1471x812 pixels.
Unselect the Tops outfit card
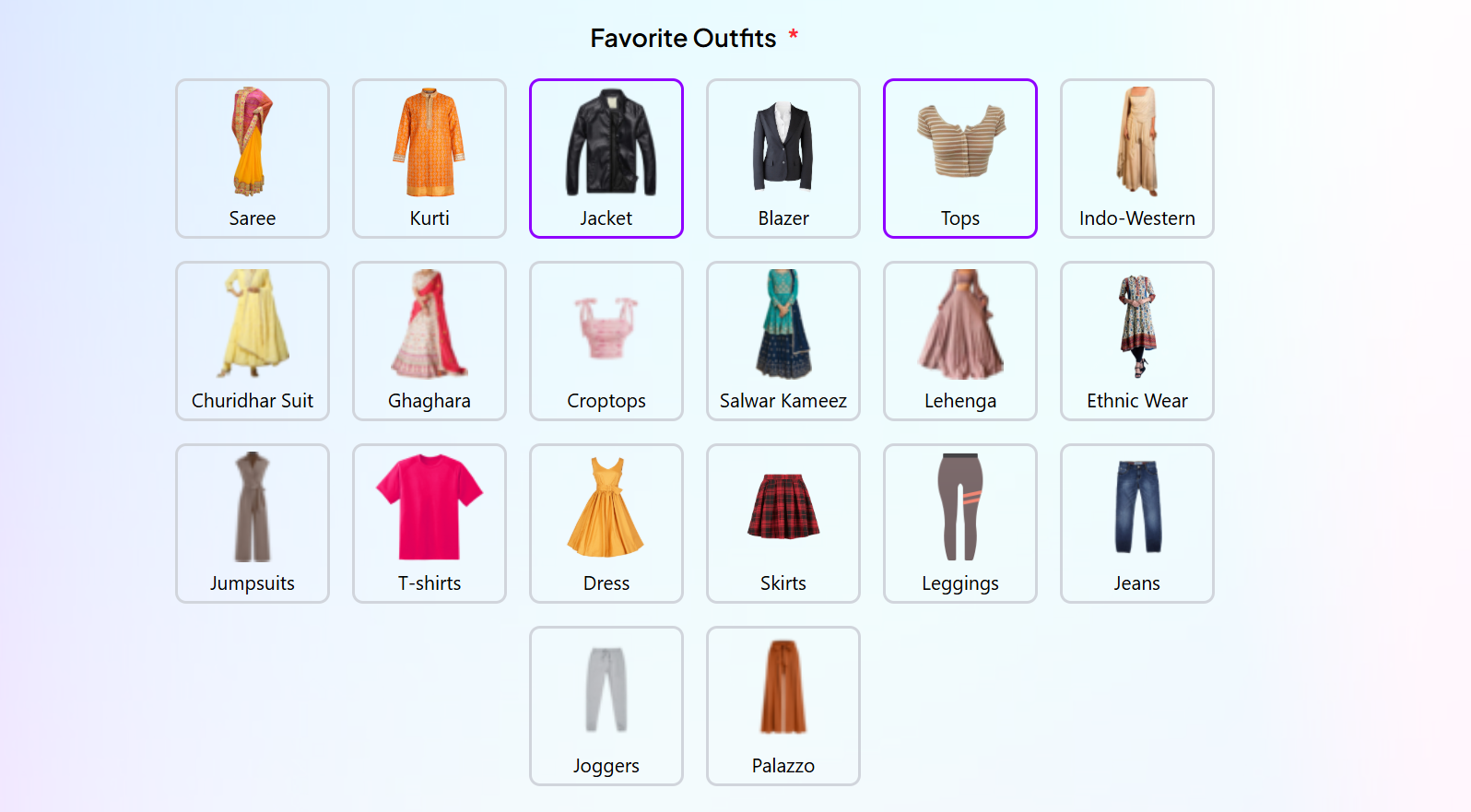(x=960, y=159)
